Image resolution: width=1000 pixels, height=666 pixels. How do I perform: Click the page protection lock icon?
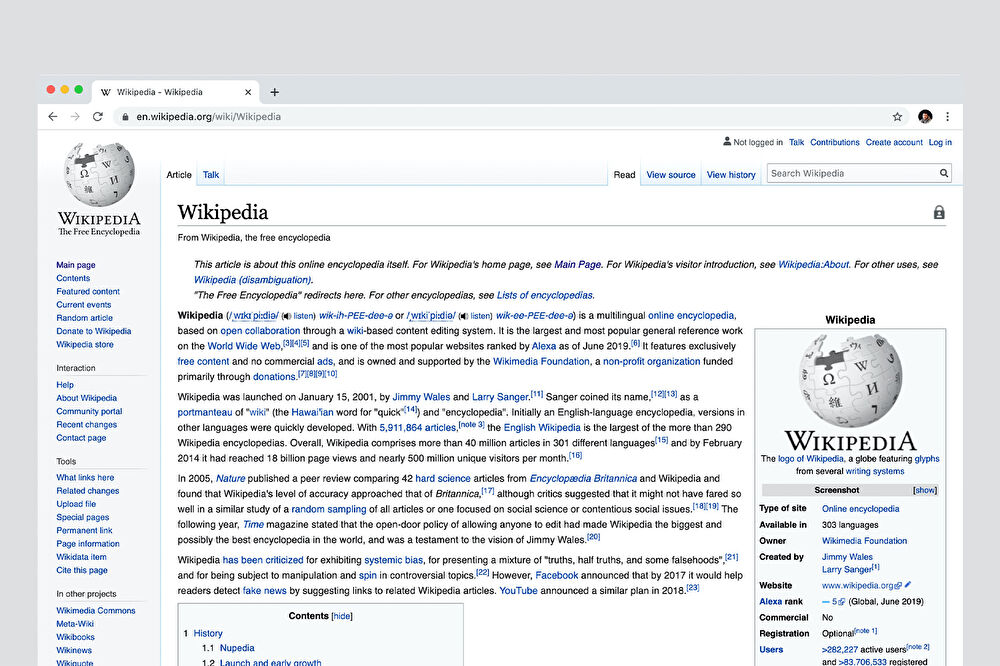[x=939, y=212]
